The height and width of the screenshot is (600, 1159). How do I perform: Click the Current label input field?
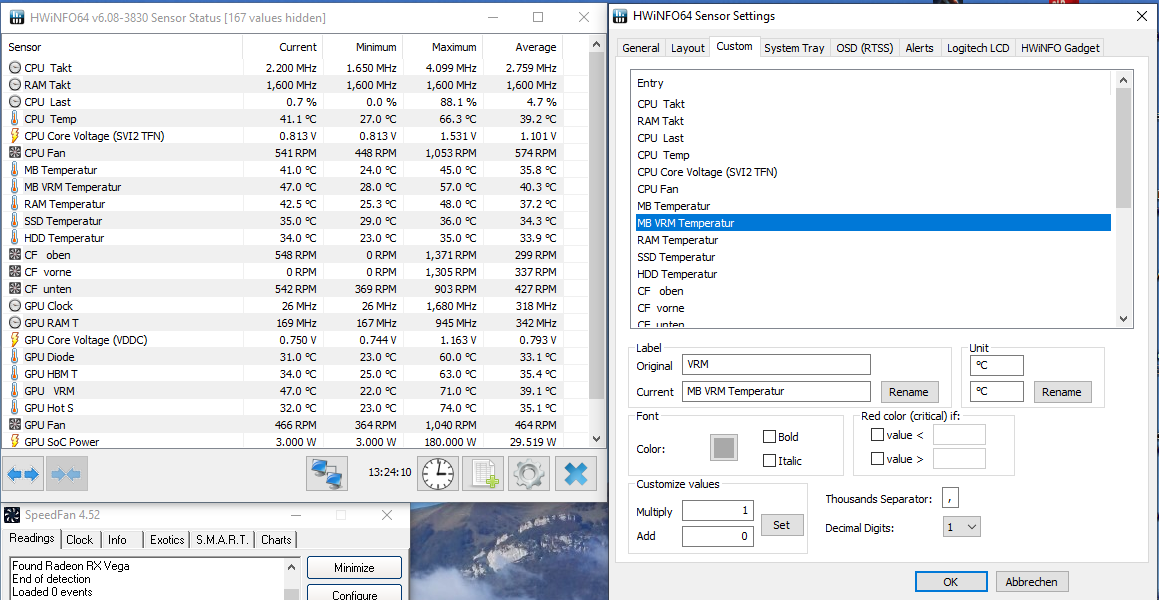(x=776, y=392)
